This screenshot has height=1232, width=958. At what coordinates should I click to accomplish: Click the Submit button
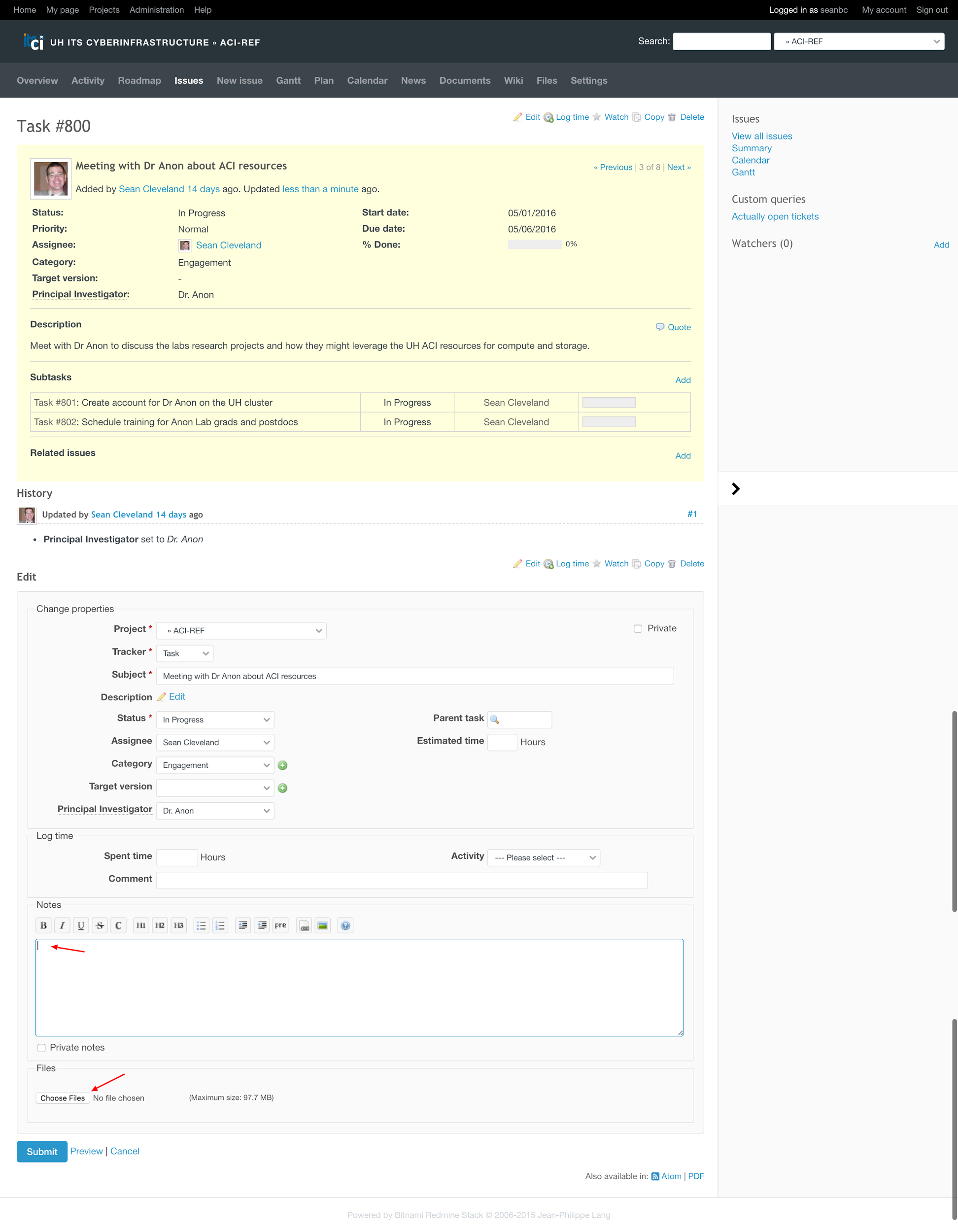pos(42,1152)
